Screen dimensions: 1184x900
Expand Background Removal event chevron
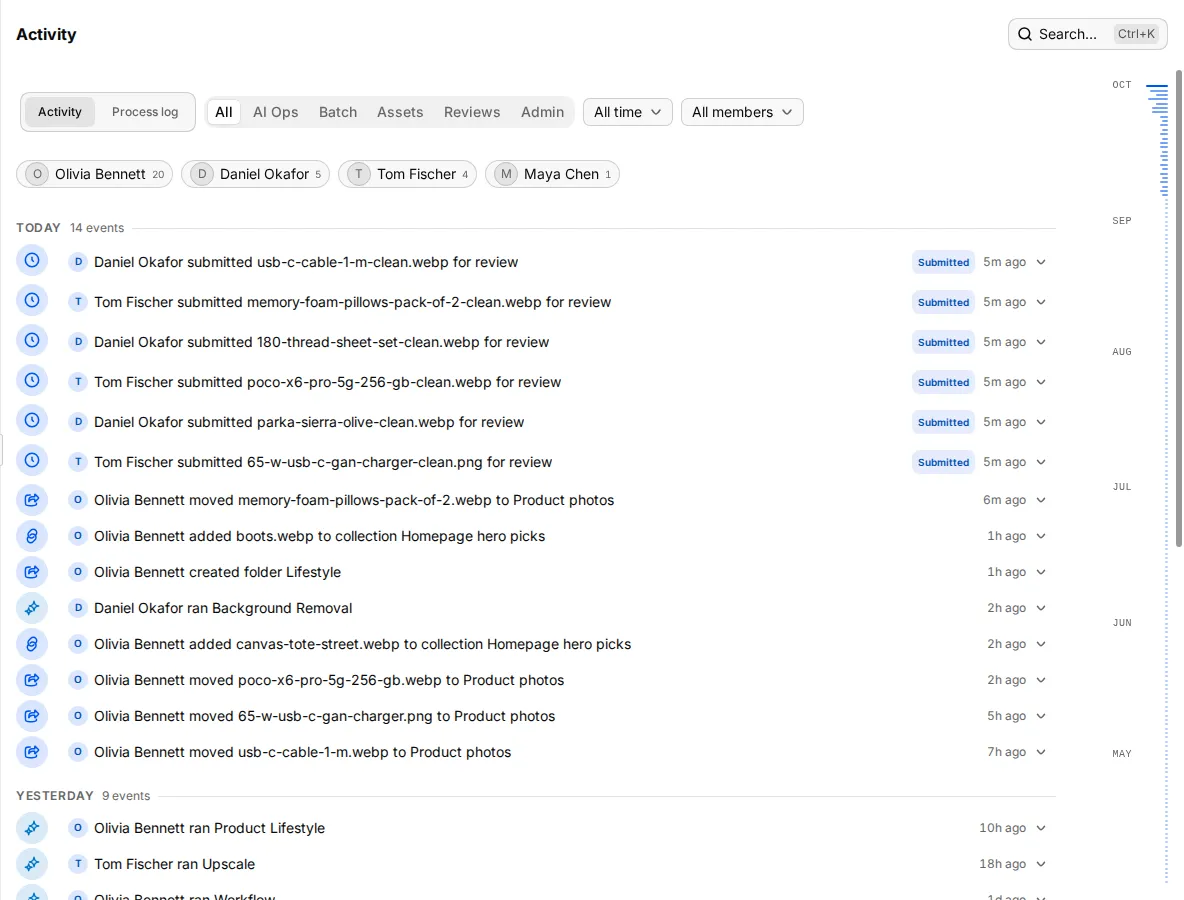point(1041,608)
